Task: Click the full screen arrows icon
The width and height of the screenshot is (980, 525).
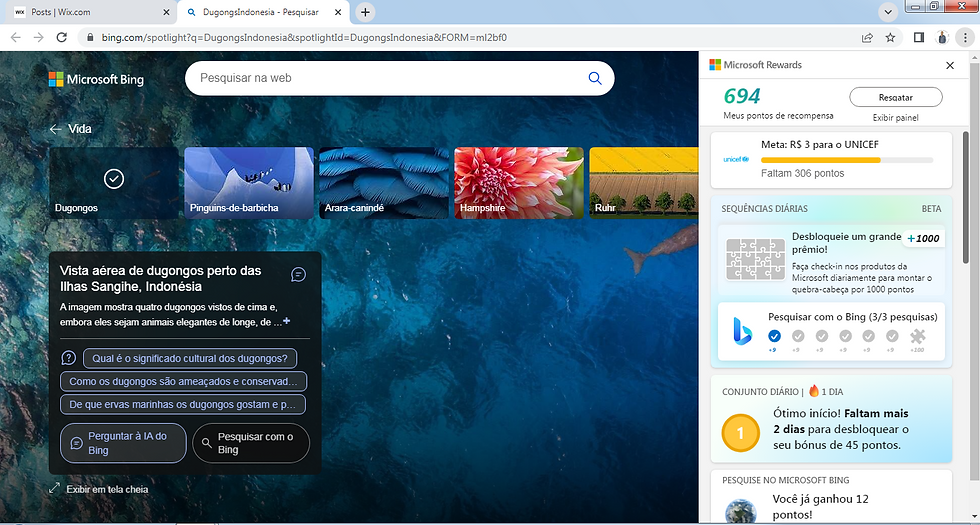Action: tap(54, 488)
